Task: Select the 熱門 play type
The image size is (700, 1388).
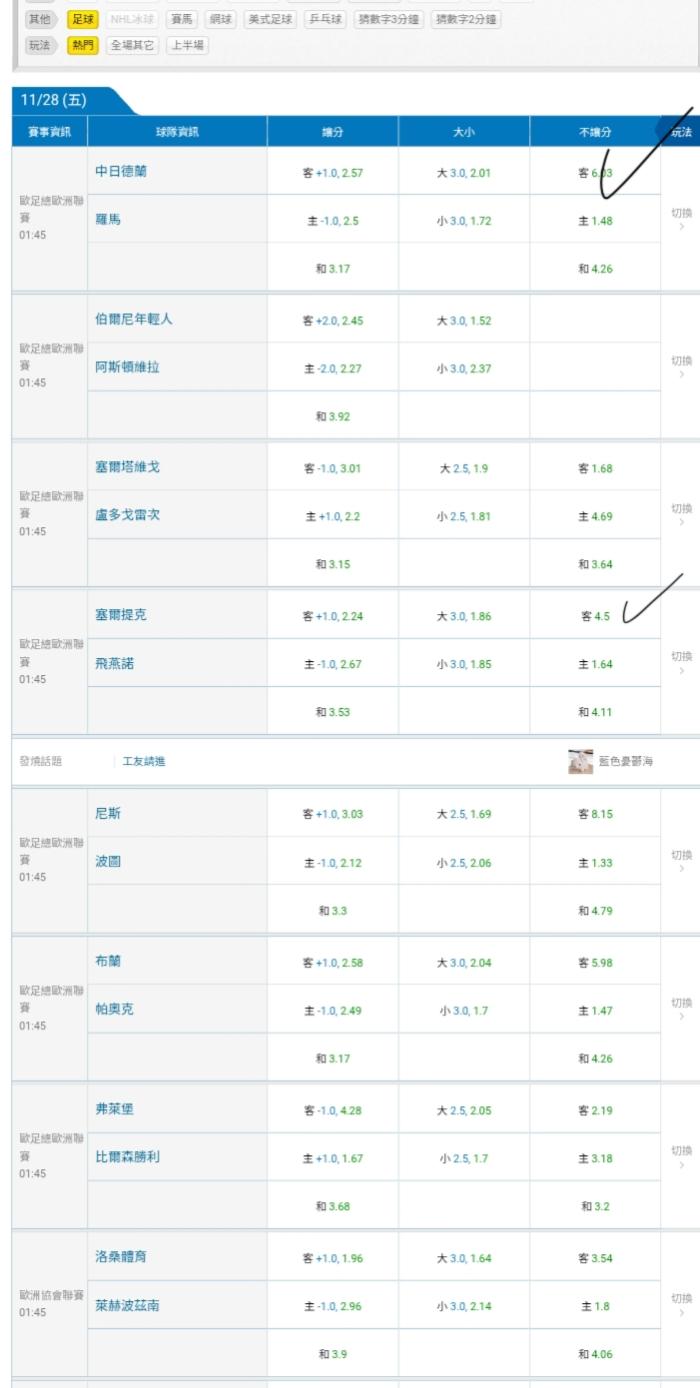Action: 82,45
